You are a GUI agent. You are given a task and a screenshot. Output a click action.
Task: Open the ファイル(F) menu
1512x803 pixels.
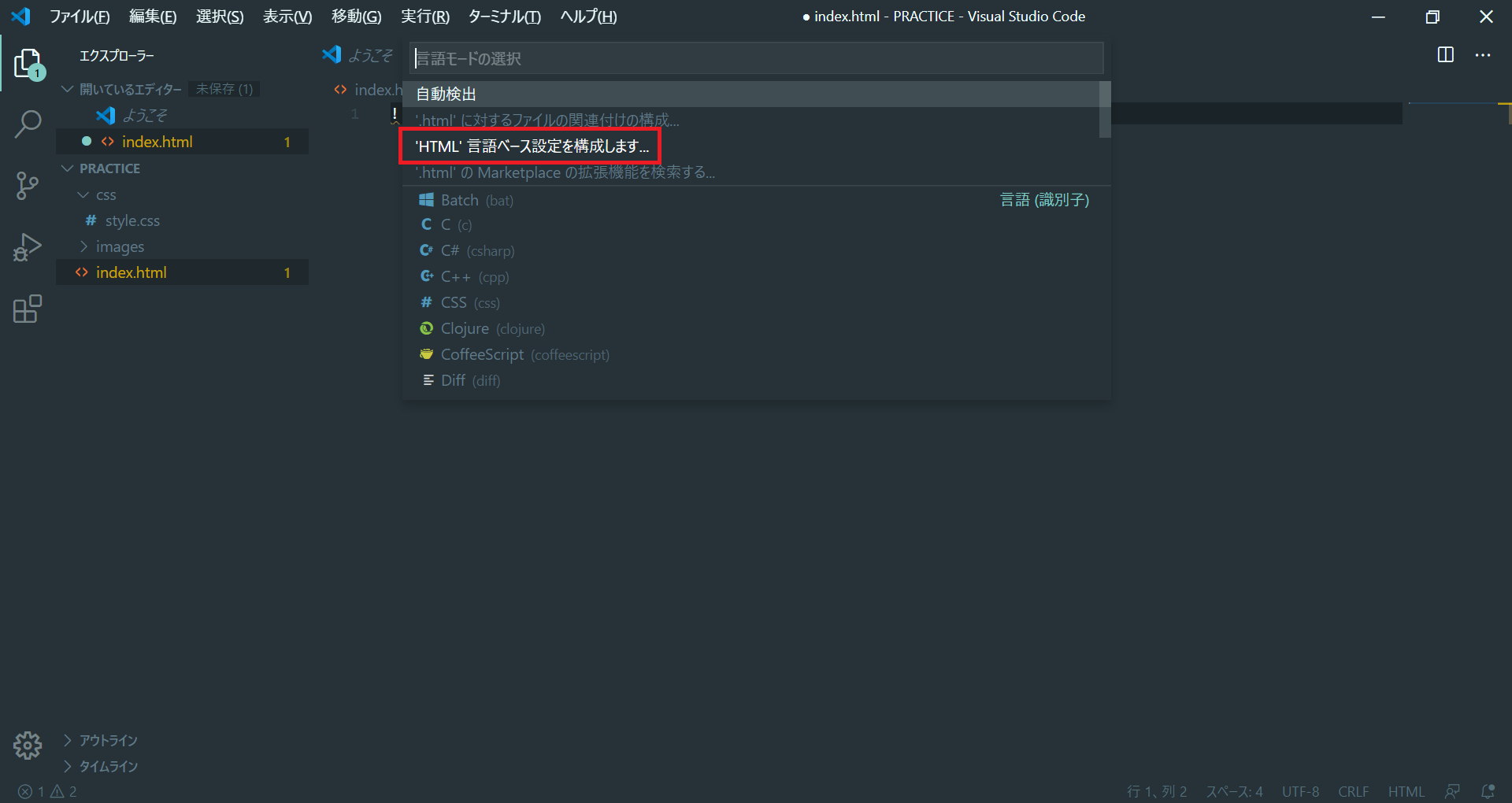coord(80,17)
